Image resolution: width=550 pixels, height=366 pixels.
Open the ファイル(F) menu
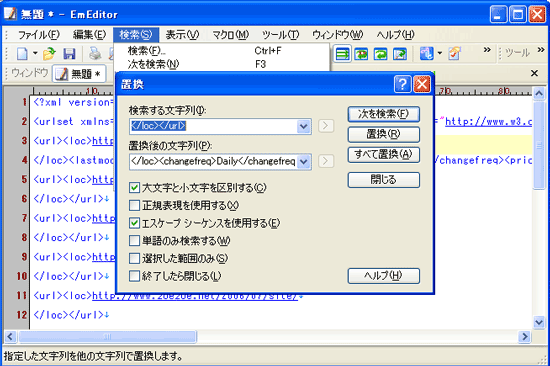coord(39,35)
